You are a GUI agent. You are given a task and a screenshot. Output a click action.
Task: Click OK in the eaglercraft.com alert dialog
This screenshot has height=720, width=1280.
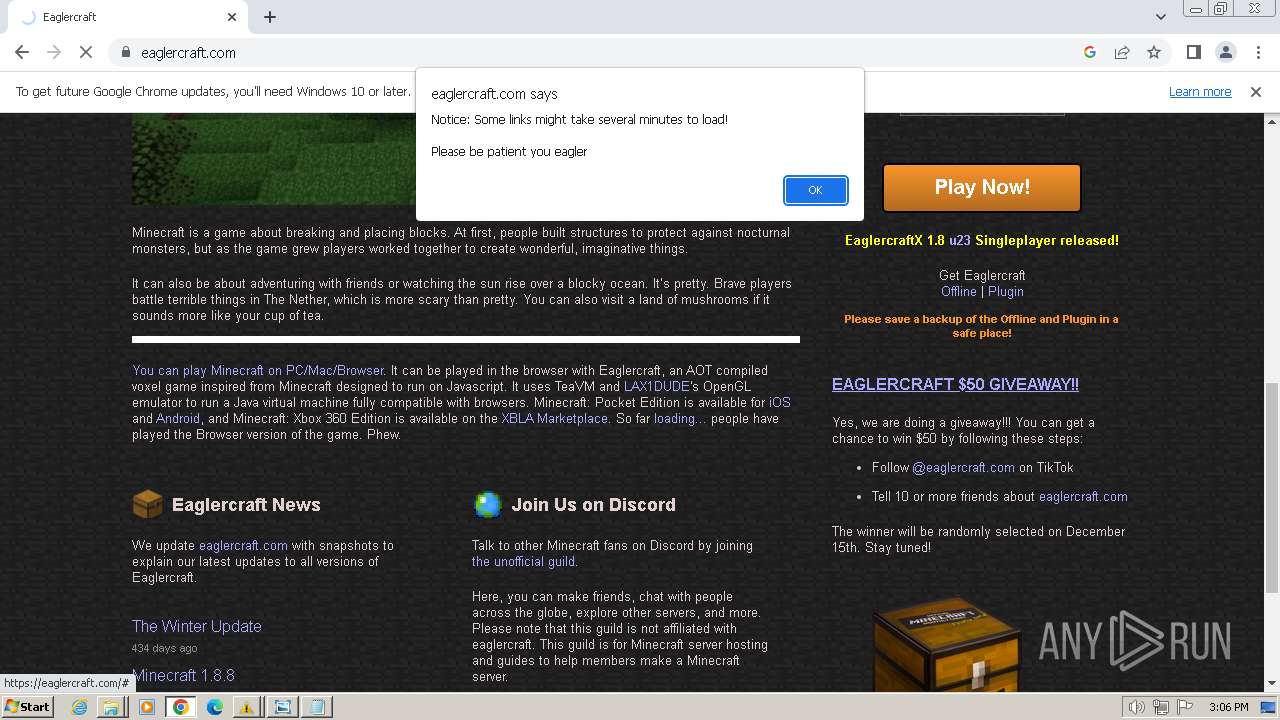tap(815, 190)
